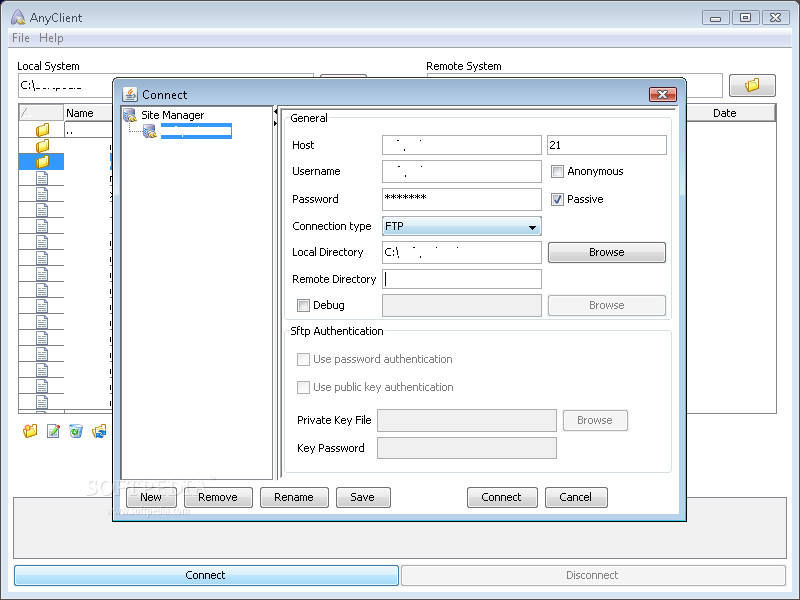Click the Local System path field in the main window

[x=66, y=85]
